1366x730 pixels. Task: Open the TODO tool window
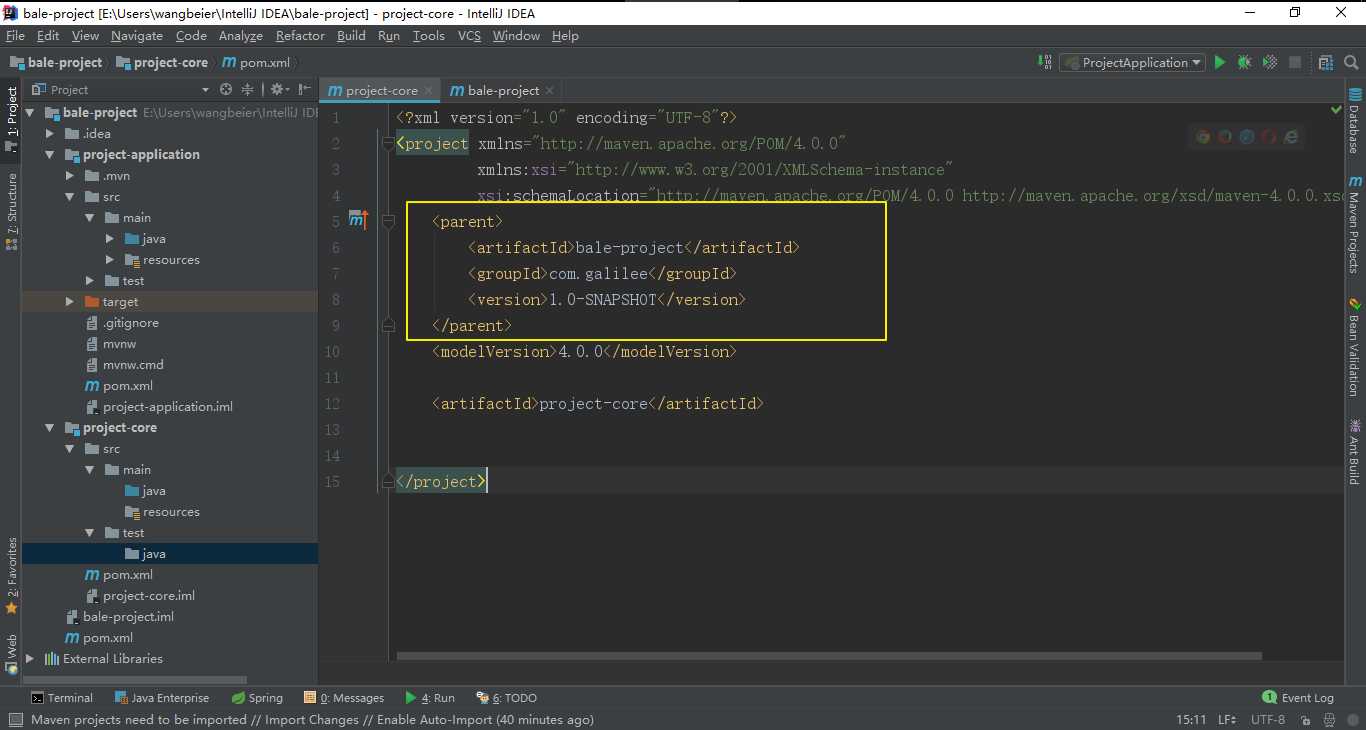505,698
